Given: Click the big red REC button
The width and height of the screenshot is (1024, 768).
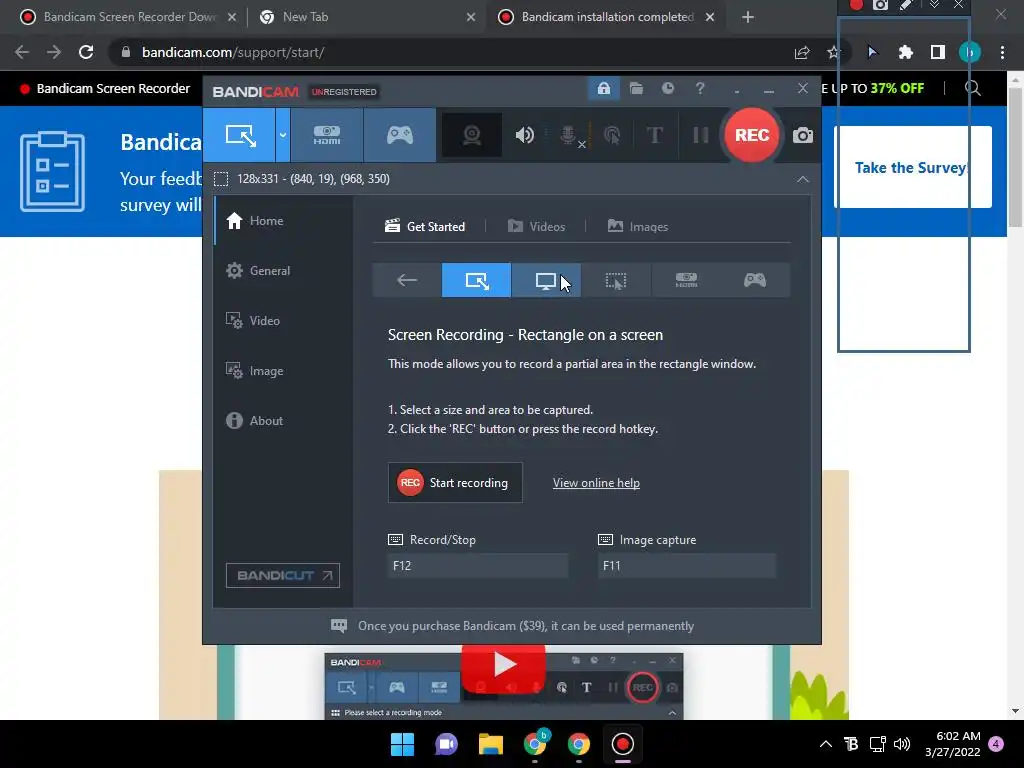Looking at the screenshot, I should [752, 135].
